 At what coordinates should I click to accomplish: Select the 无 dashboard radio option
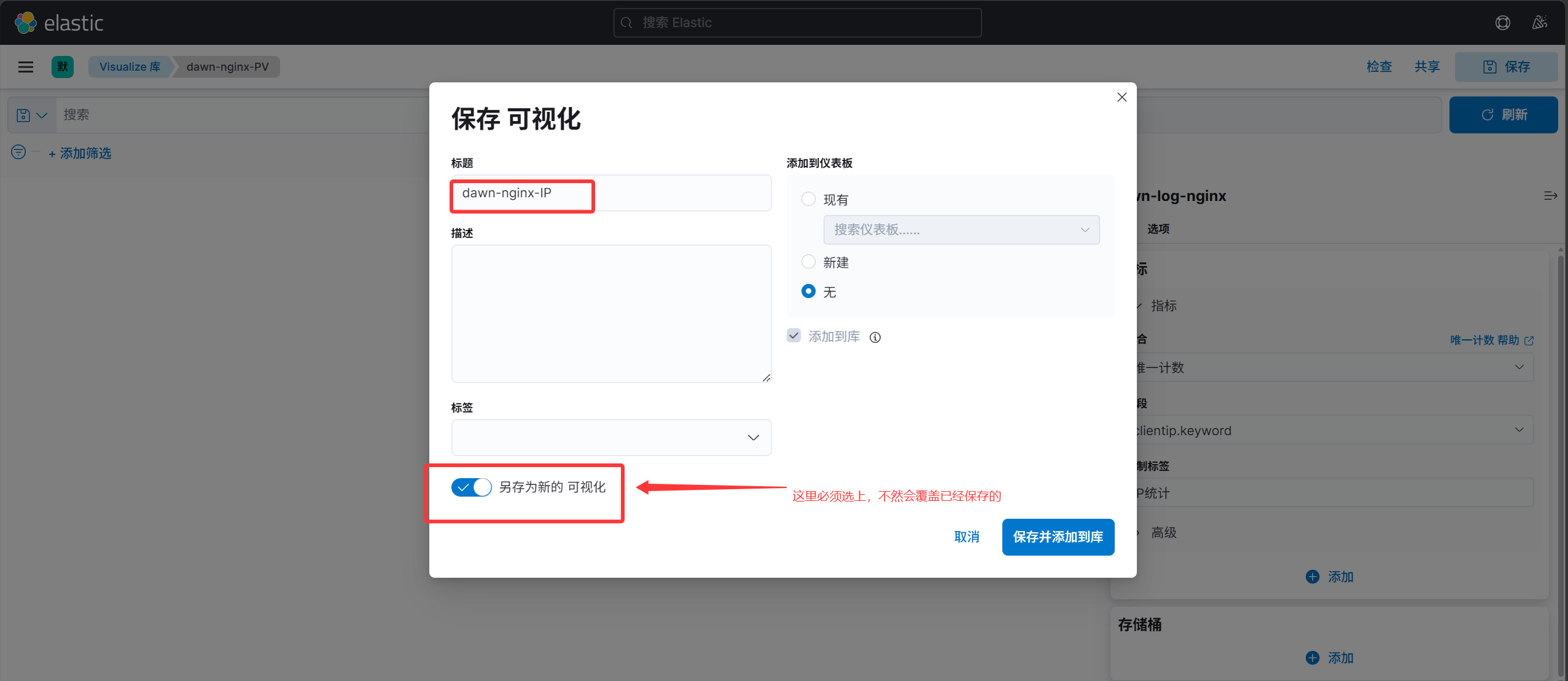click(x=808, y=291)
